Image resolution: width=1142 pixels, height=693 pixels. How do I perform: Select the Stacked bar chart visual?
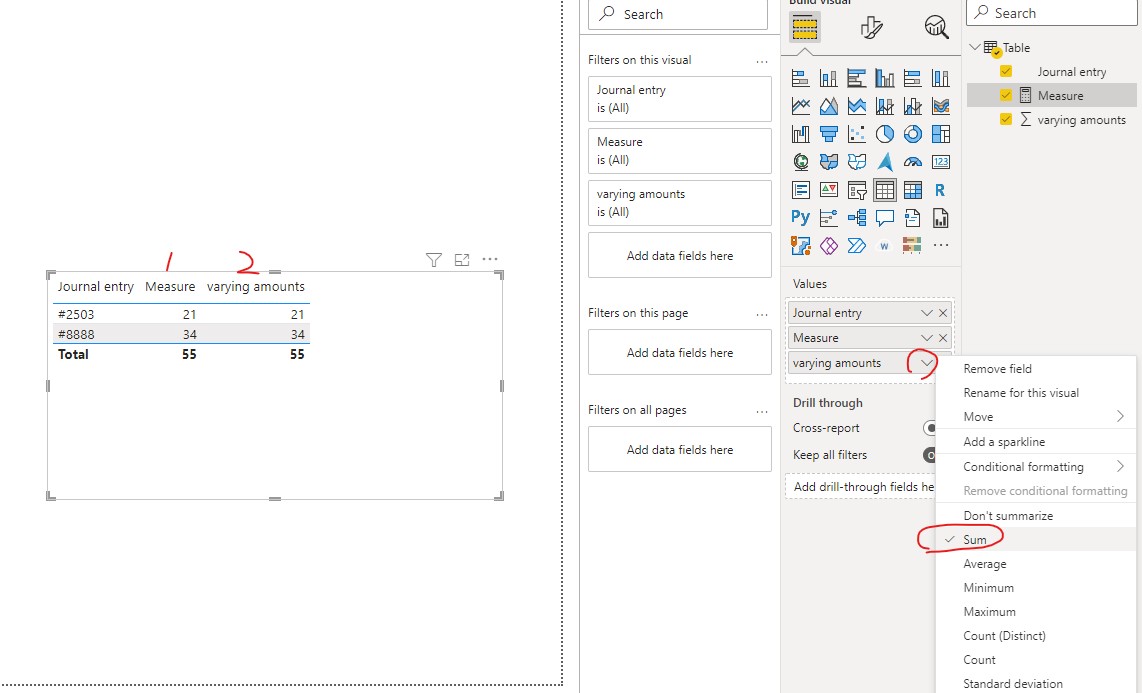pos(800,78)
